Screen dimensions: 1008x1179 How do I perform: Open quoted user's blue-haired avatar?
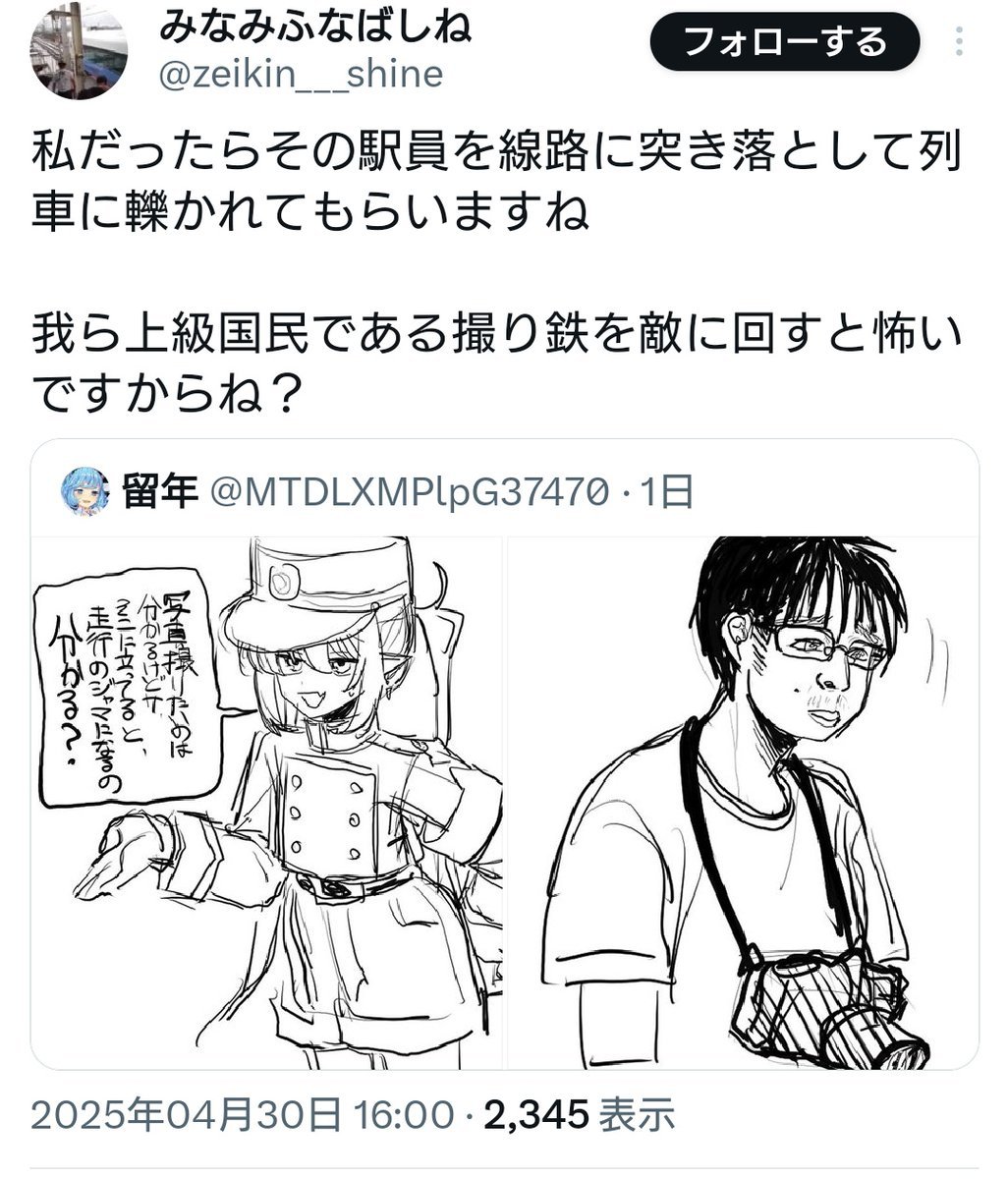85,491
